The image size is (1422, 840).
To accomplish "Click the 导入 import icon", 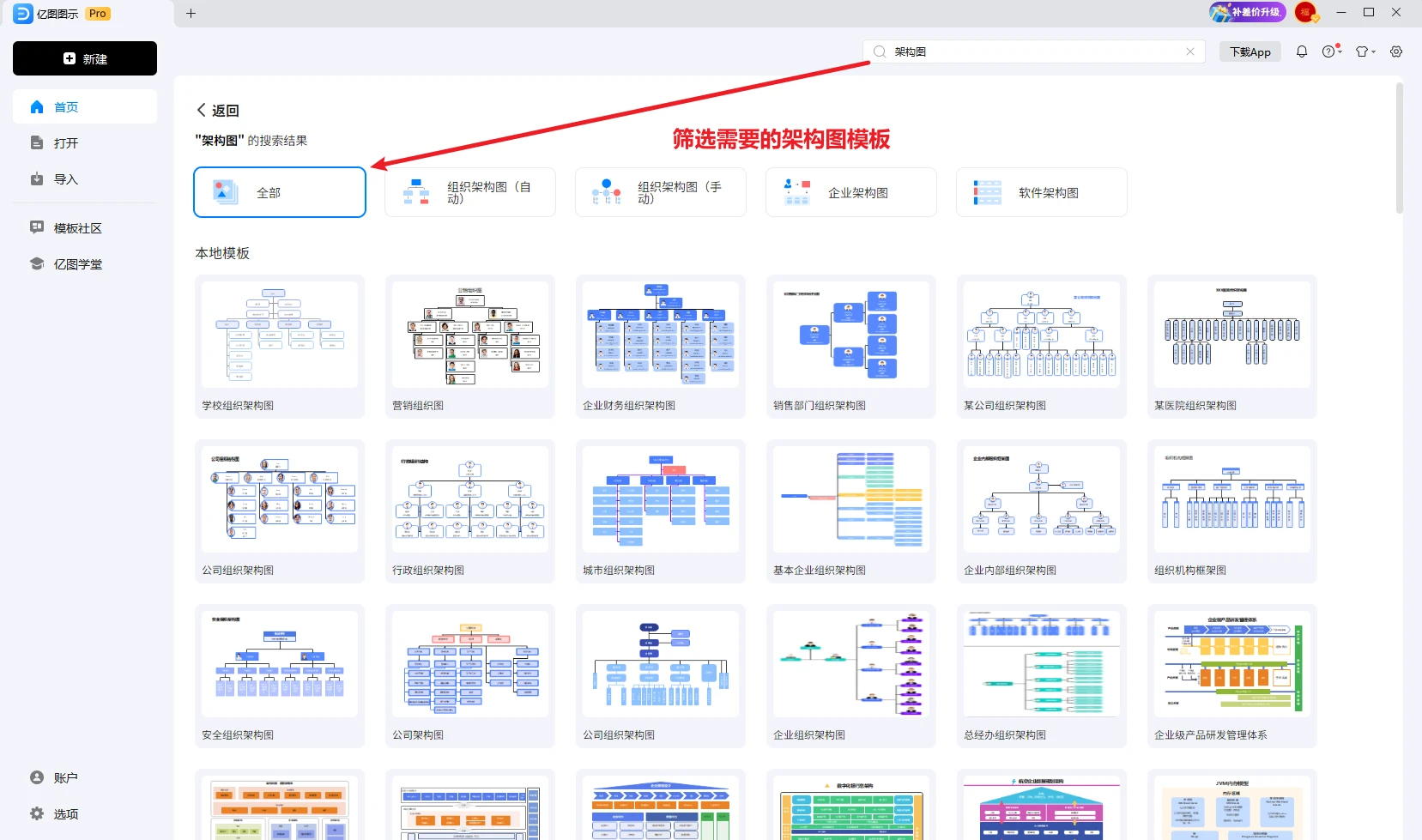I will point(37,179).
